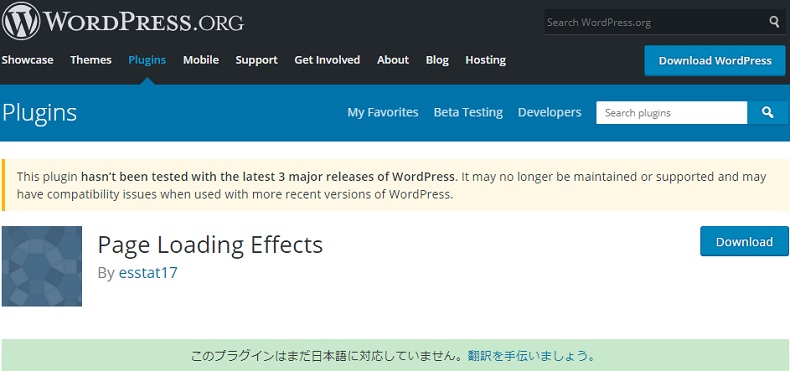Open the Page Loading Effects plugin icon
This screenshot has height=371, width=790.
42,266
